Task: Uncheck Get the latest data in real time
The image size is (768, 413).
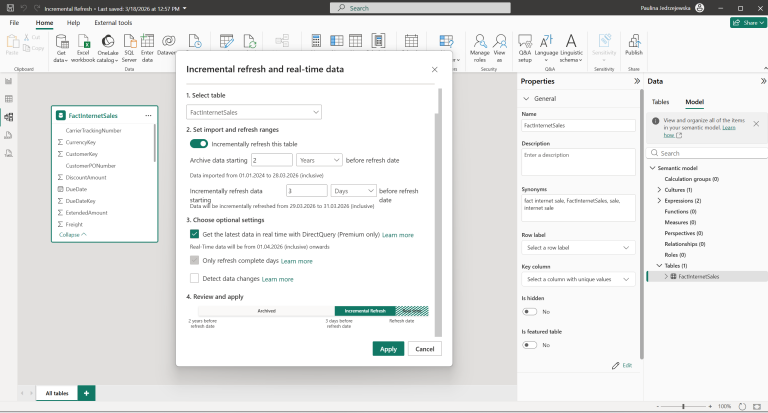Action: (x=195, y=234)
